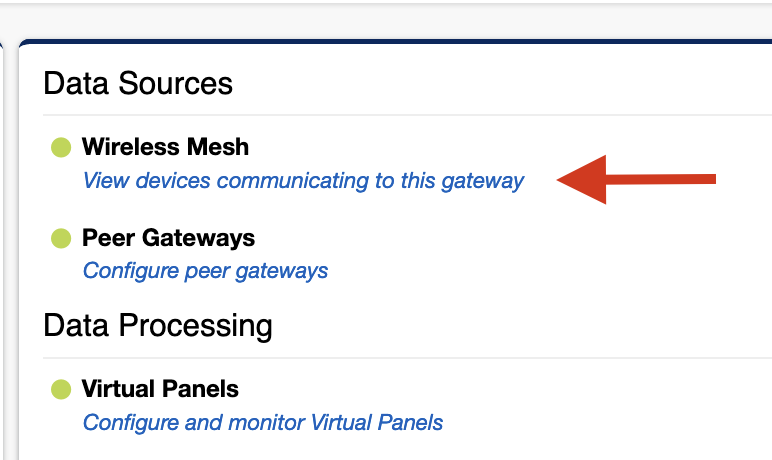Viewport: 772px width, 460px height.
Task: Click the Data Sources section header
Action: (x=138, y=83)
